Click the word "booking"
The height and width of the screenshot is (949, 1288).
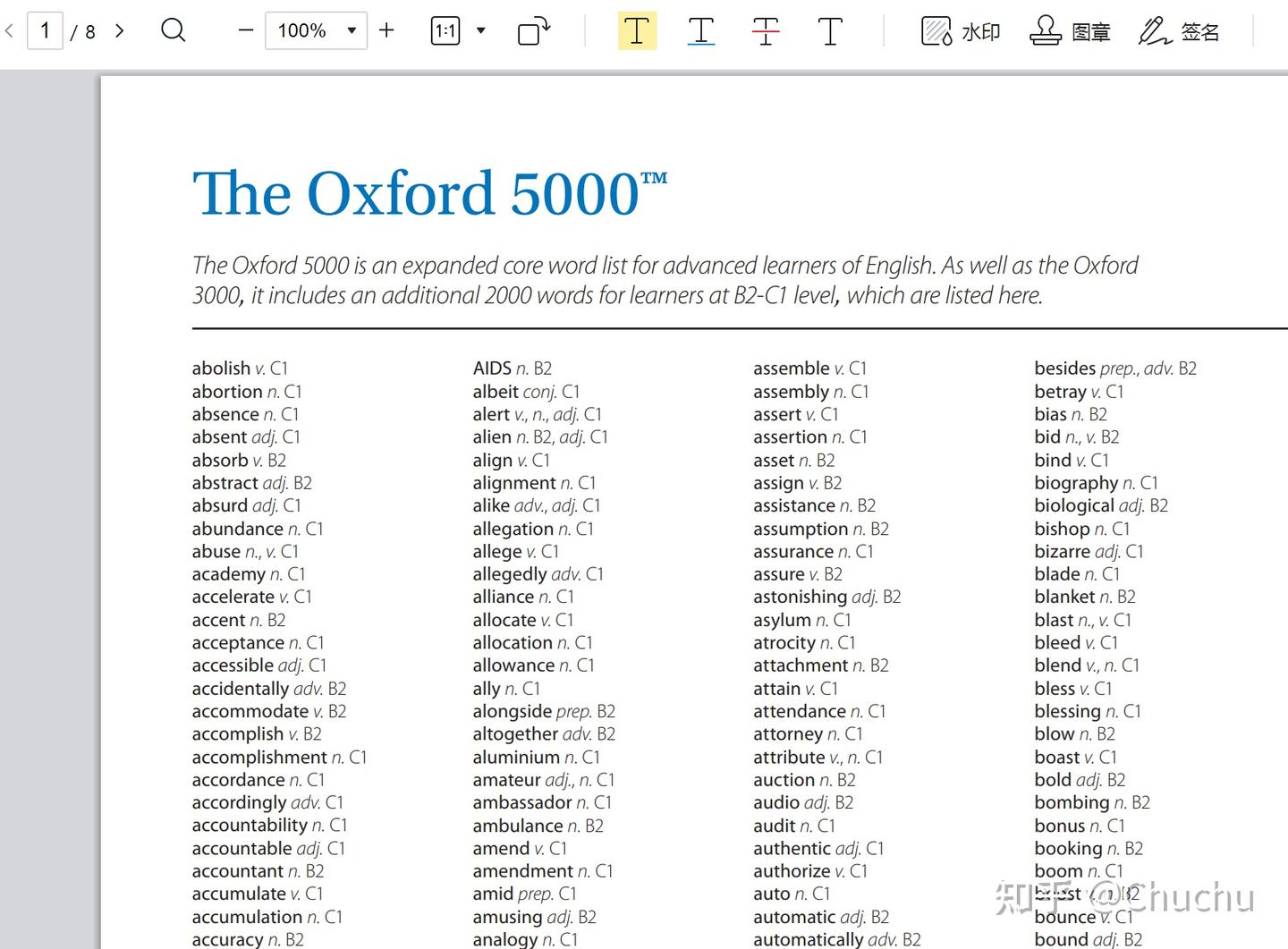click(x=1068, y=849)
